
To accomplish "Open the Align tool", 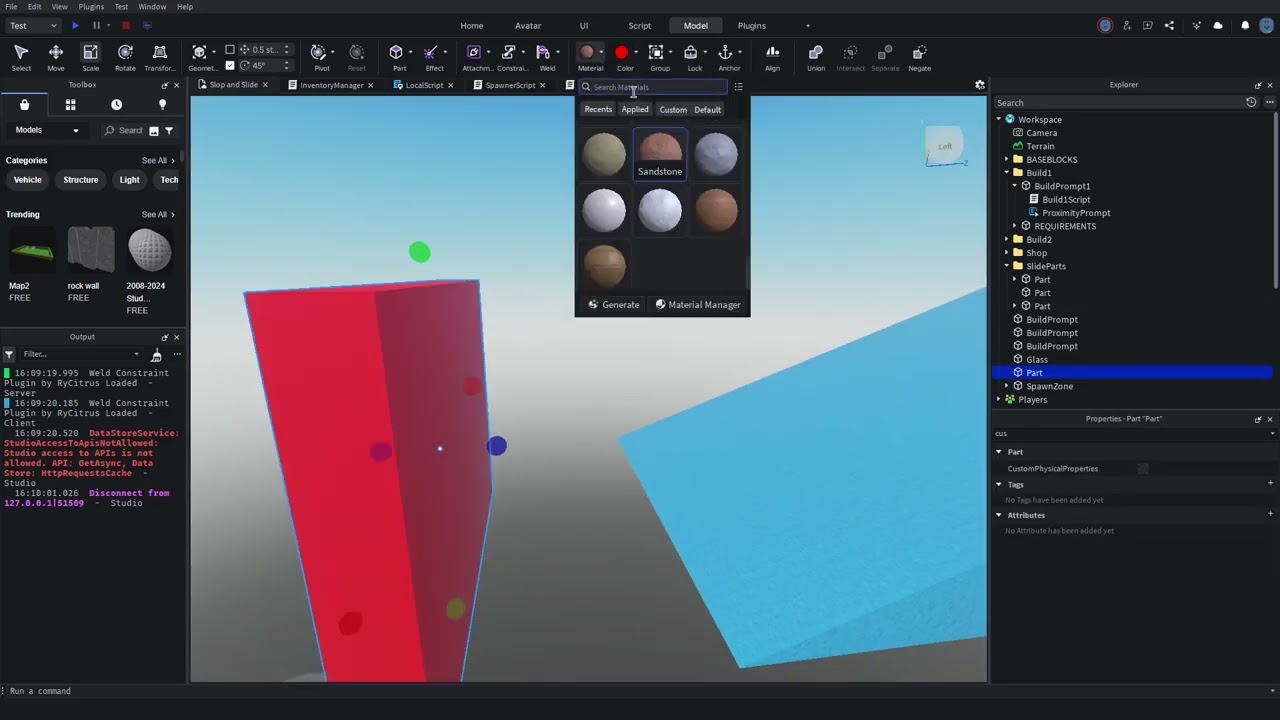I will point(772,58).
